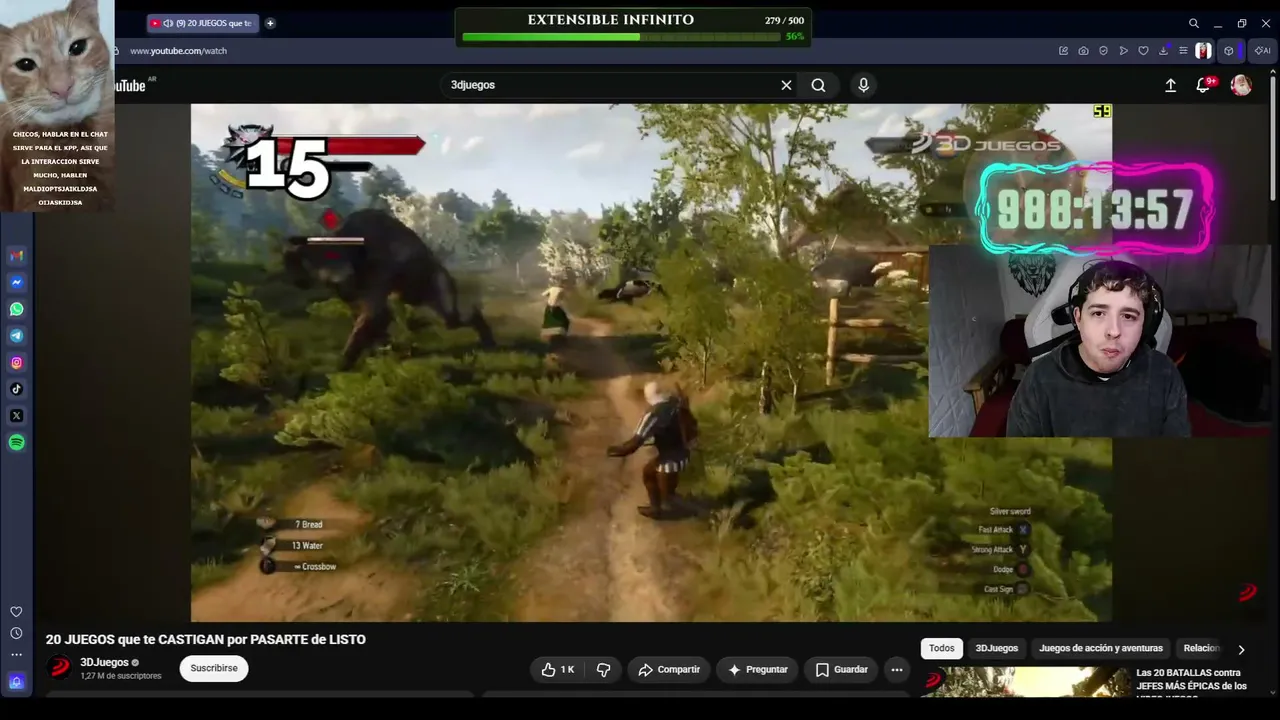Select 'Juegos de acción y aventuras' chip

coord(1101,648)
